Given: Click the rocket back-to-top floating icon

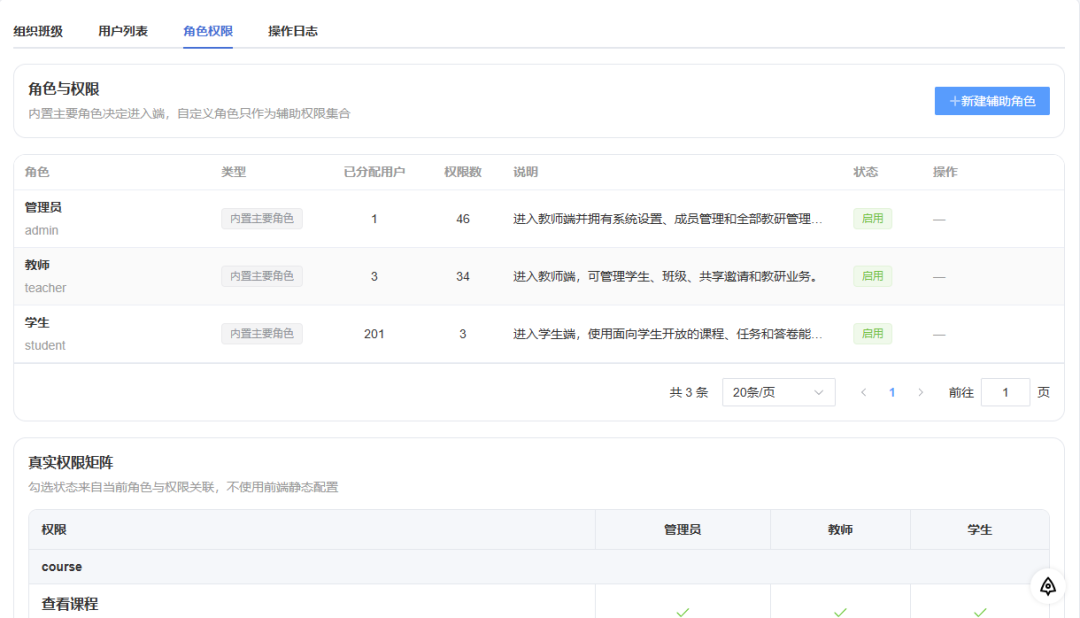Looking at the screenshot, I should (x=1048, y=586).
